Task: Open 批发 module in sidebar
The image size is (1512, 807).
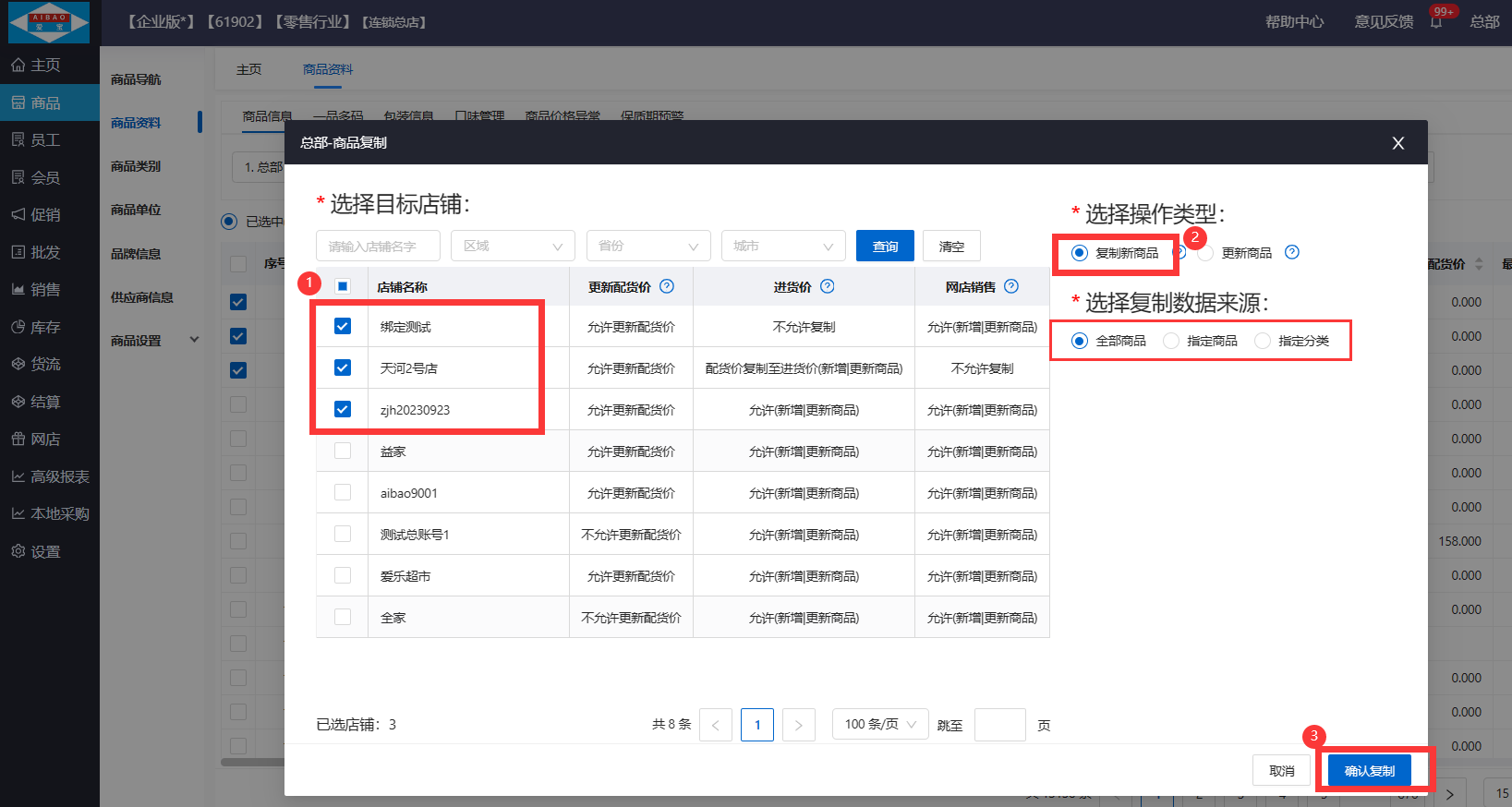Action: 50,252
